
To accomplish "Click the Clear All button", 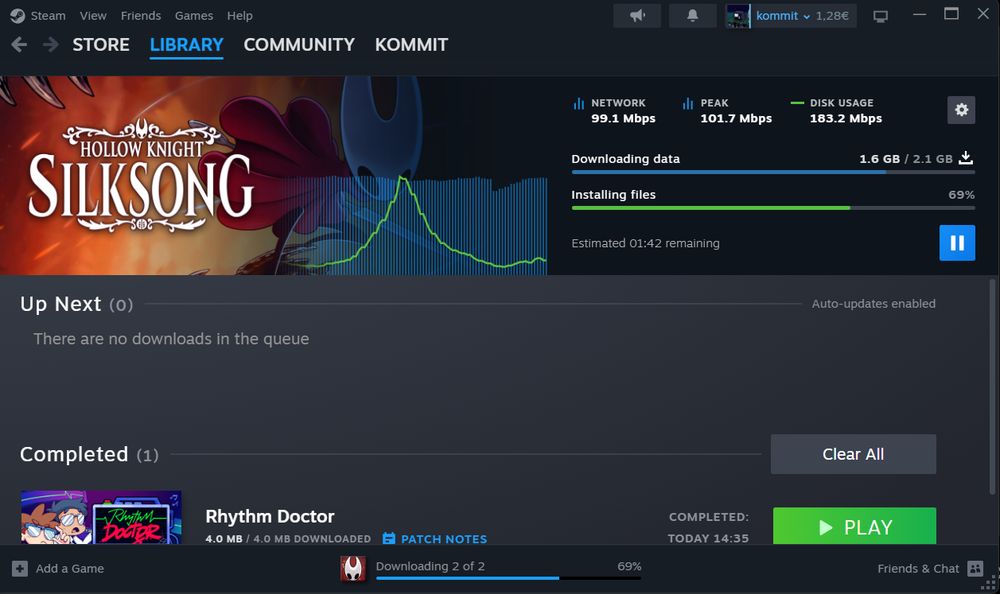I will click(x=853, y=454).
